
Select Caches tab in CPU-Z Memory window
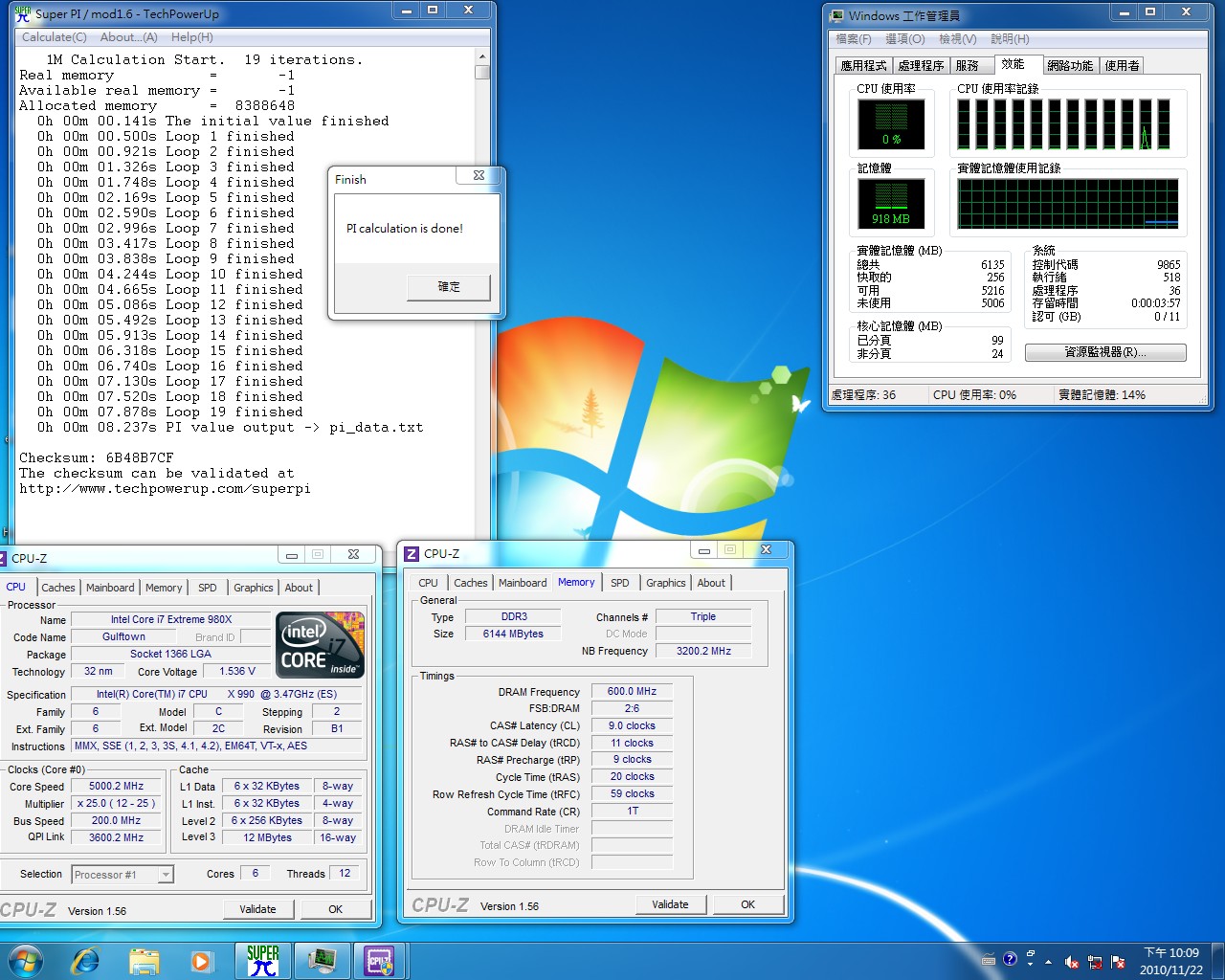pos(471,583)
